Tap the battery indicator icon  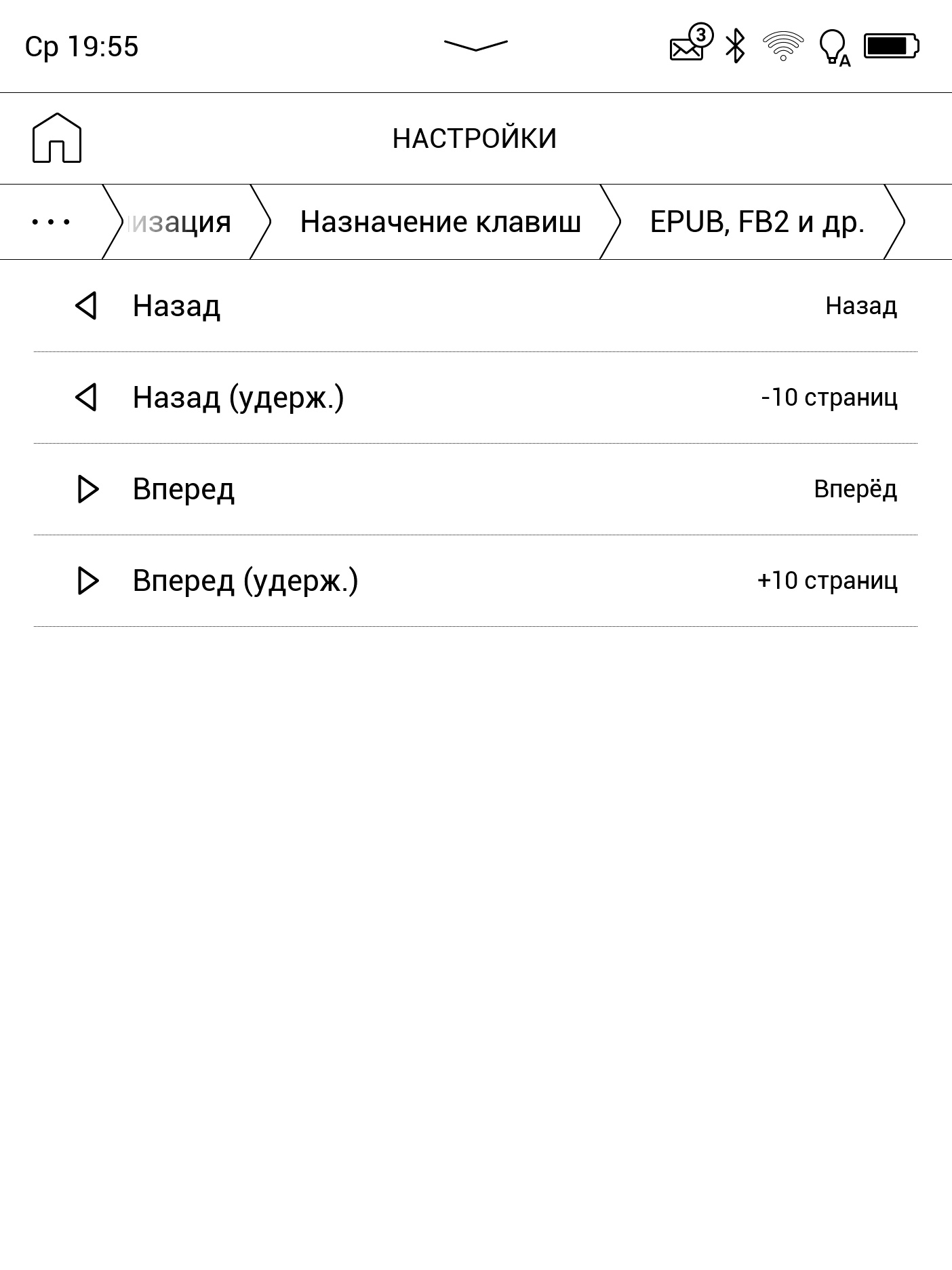891,46
